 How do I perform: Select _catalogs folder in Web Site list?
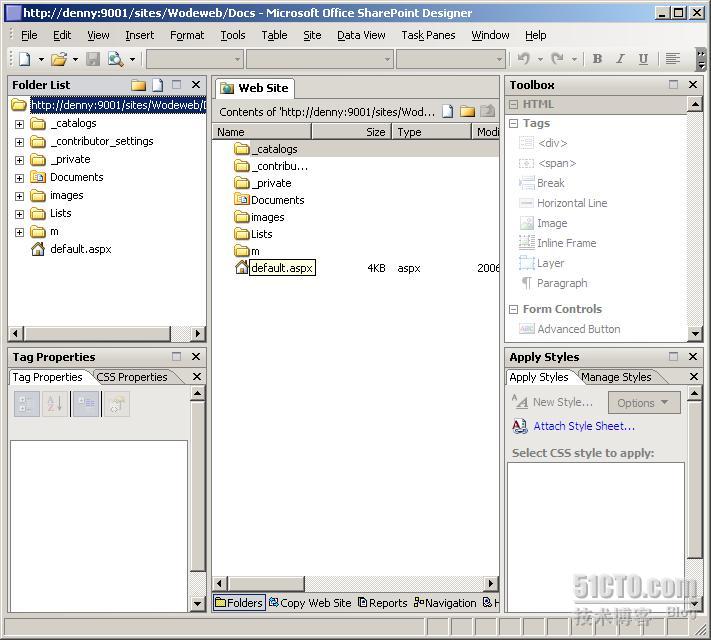(277, 149)
